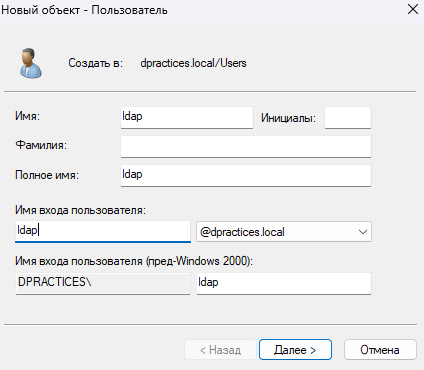Viewport: 424px width, 370px height.
Task: Click the empty Фамилия (last name) field
Action: pos(246,146)
